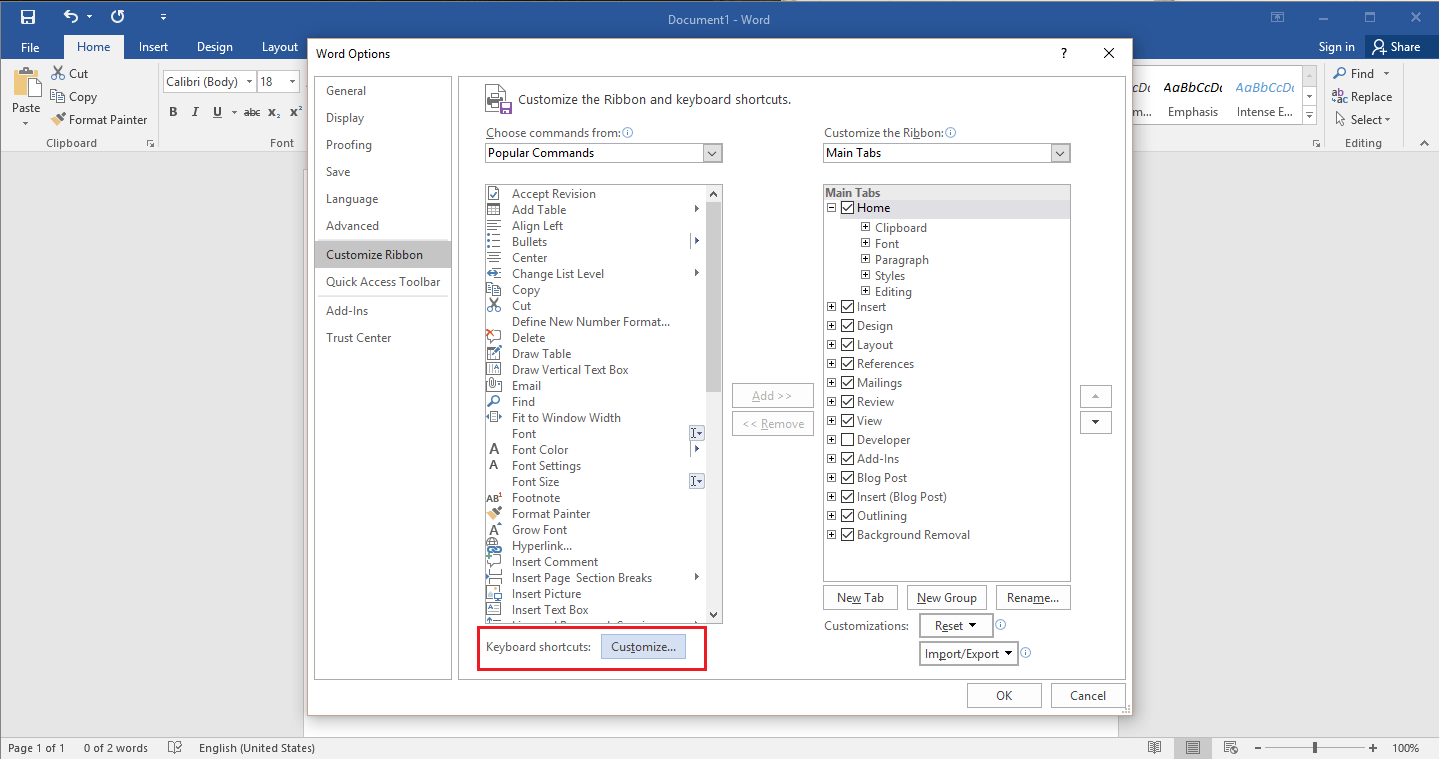
Task: Click the Repeat typing icon
Action: [x=117, y=17]
